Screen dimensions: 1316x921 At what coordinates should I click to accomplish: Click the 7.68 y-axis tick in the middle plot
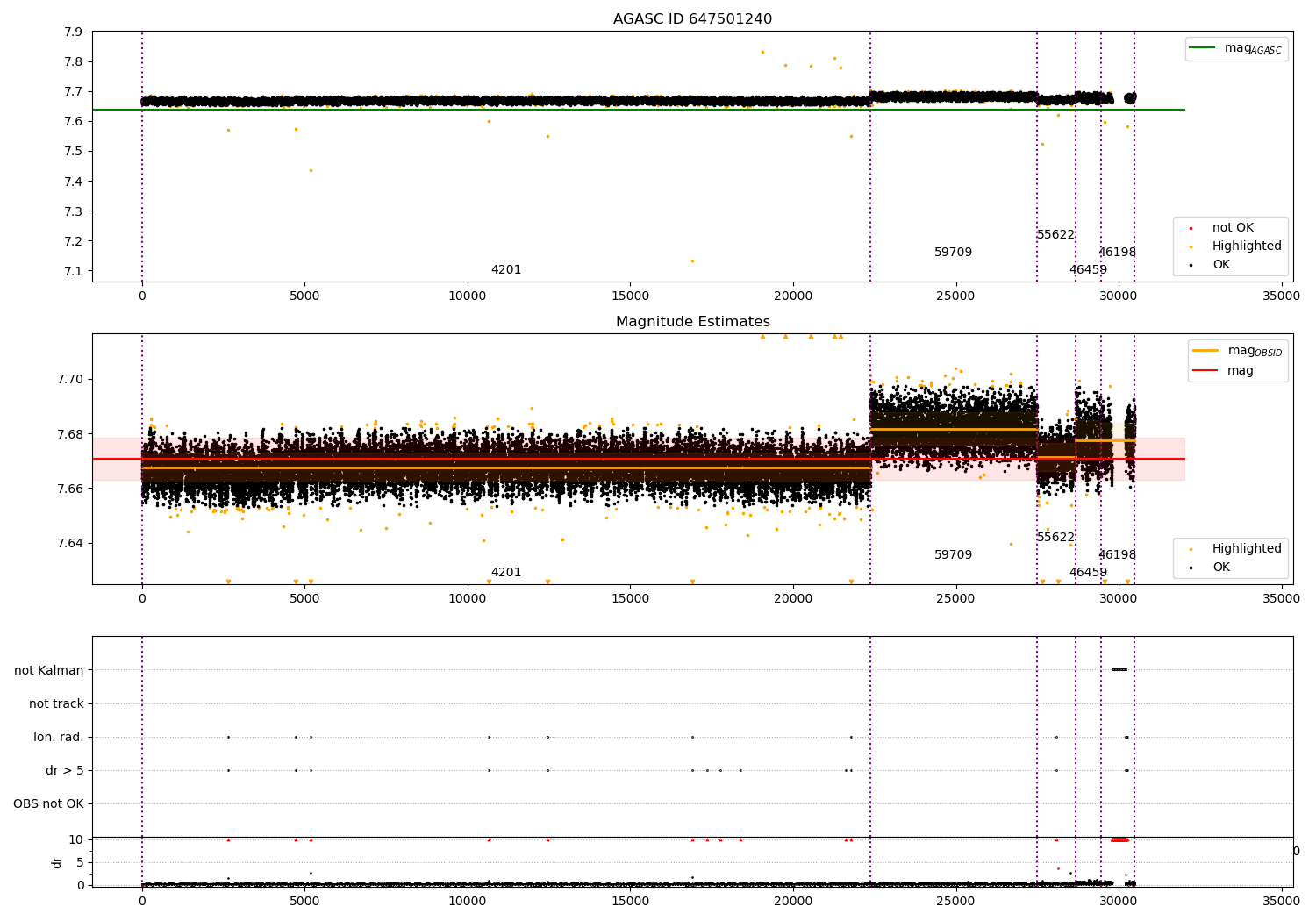click(70, 434)
